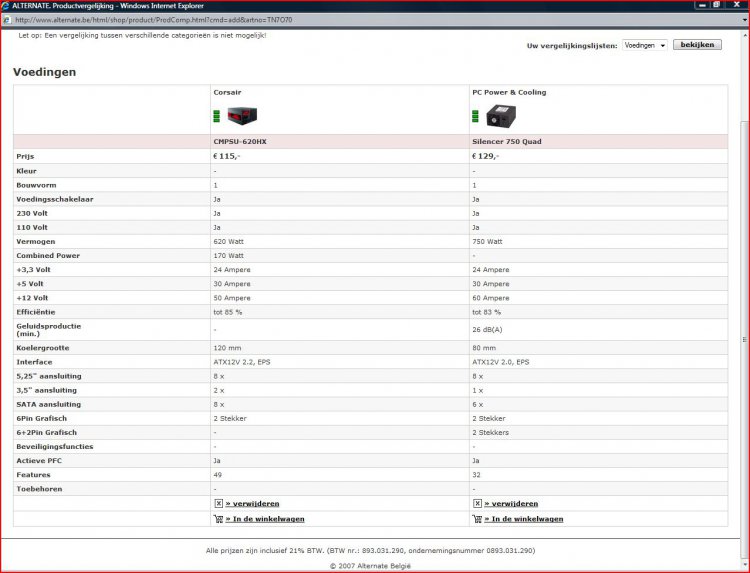Click the 6+2Pin Grafisch row label
This screenshot has height=573, width=750.
(46, 432)
